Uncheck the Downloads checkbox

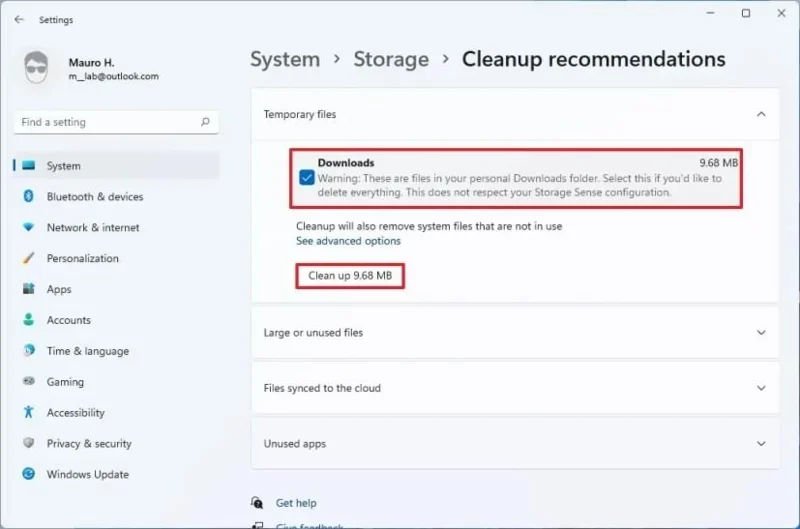pos(307,178)
